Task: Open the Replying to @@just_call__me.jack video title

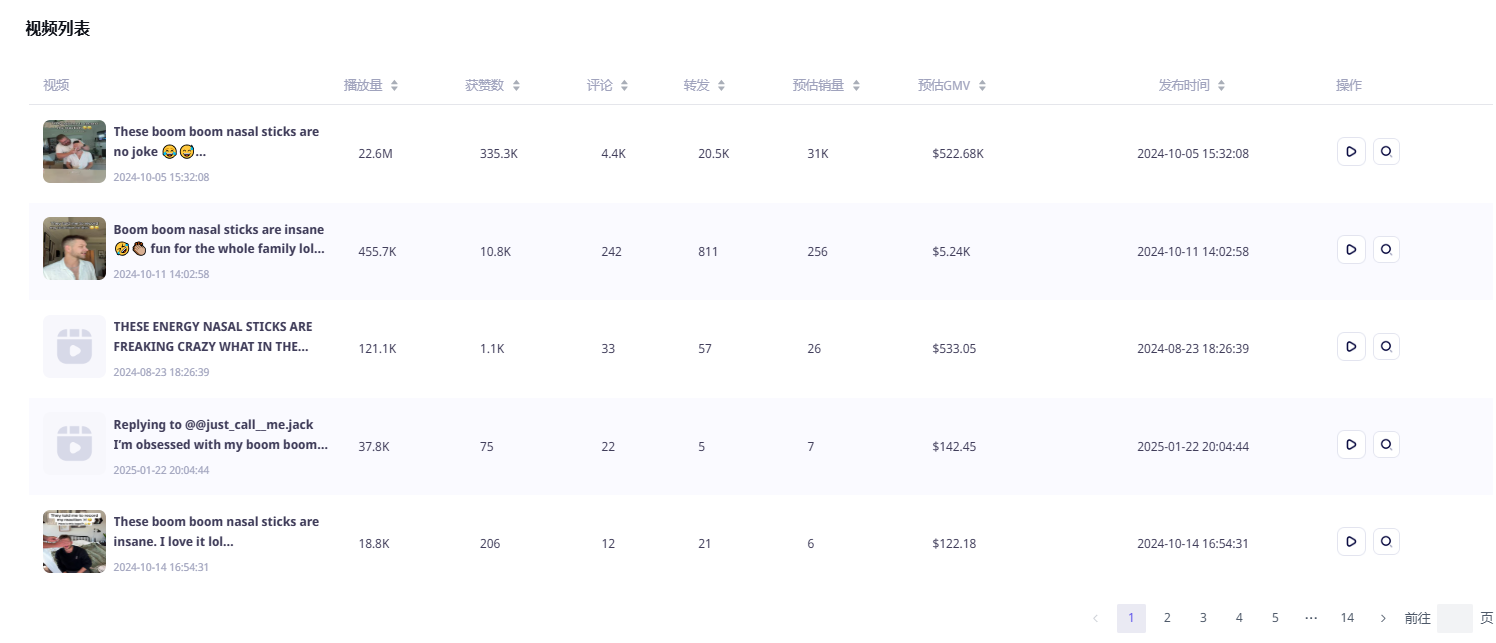Action: pyautogui.click(x=220, y=434)
